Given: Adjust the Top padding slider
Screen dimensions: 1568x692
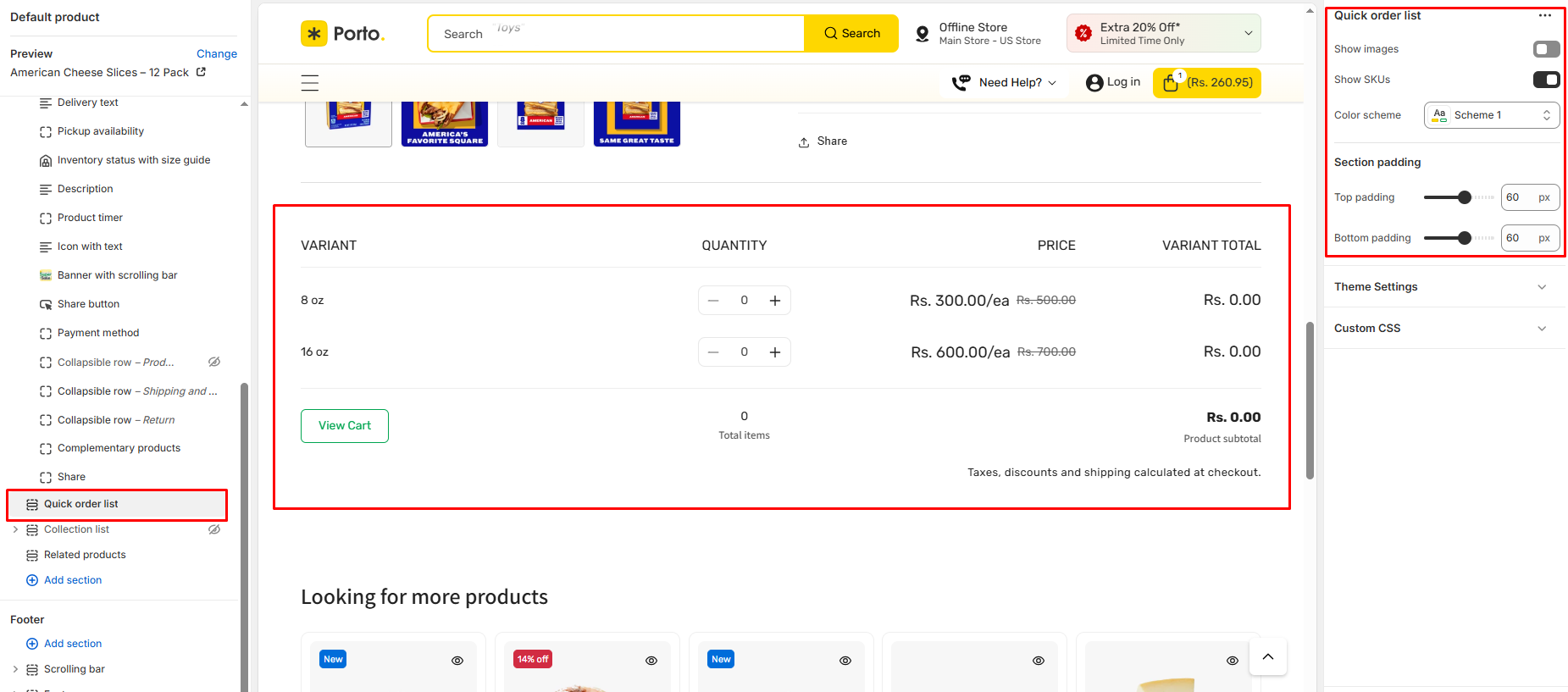Looking at the screenshot, I should click(x=1464, y=197).
